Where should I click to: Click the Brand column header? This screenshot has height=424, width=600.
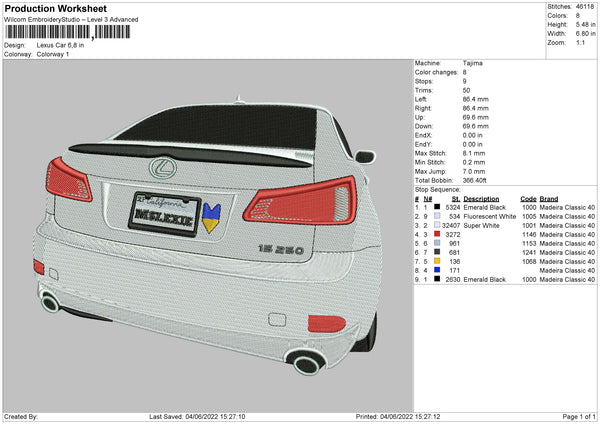coord(549,199)
